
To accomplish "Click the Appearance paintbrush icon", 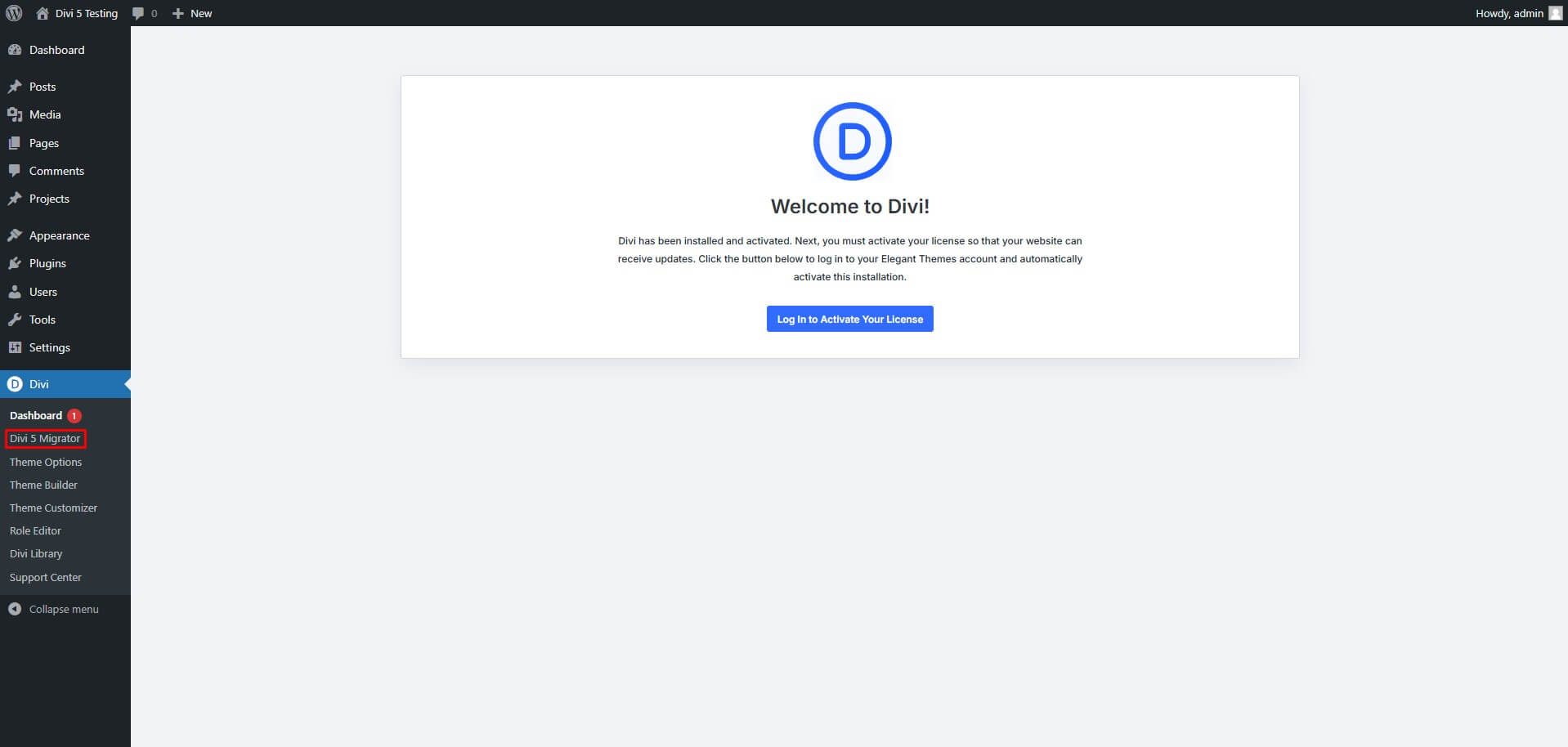I will coord(15,235).
